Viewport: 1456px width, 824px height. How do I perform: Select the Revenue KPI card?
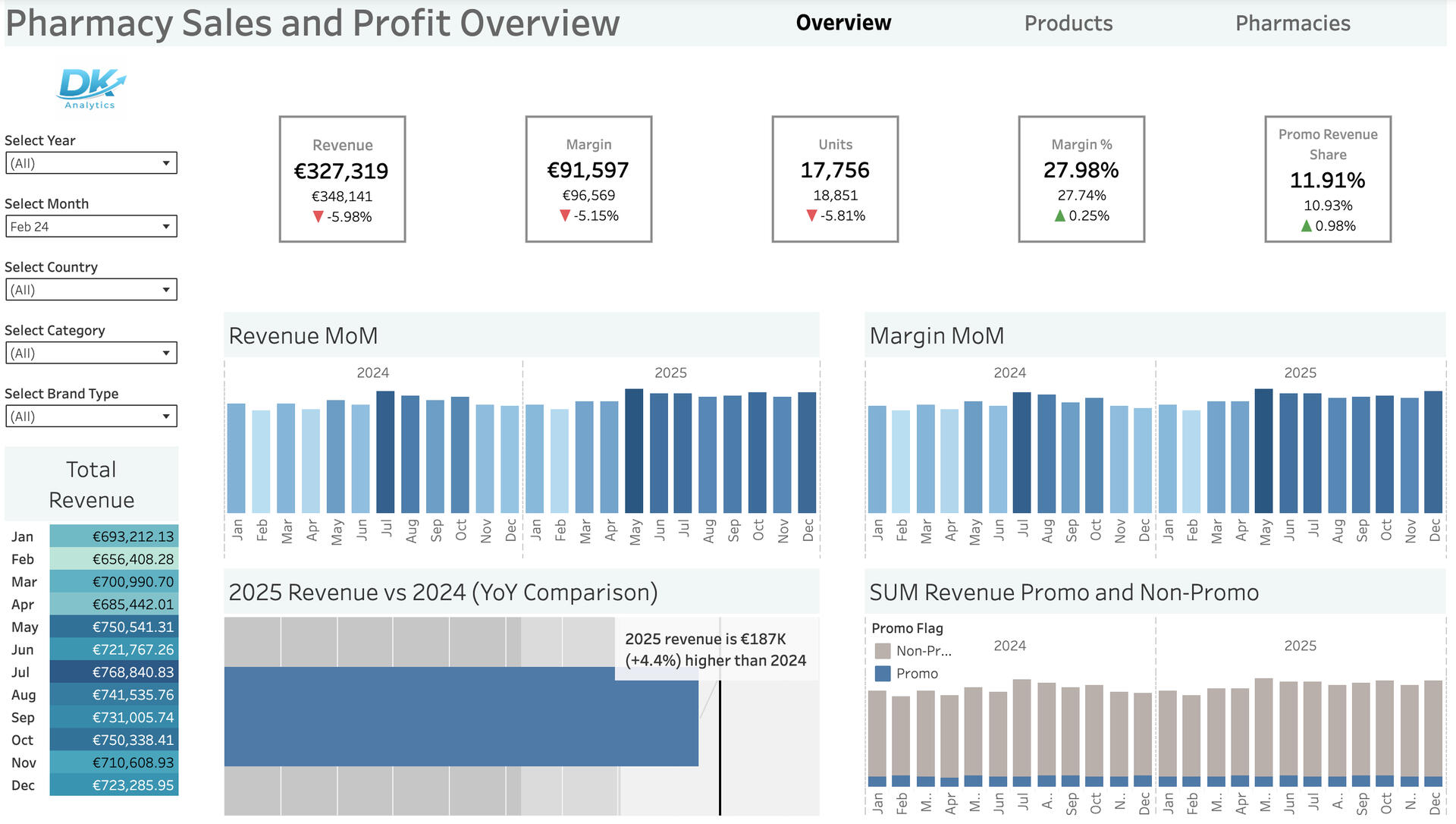point(343,180)
